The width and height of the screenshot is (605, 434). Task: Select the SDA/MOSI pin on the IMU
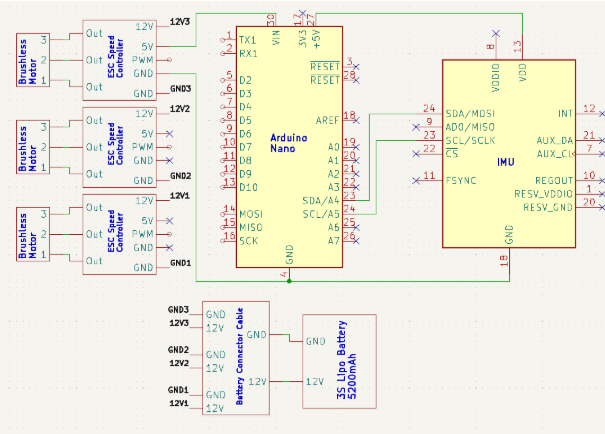[x=470, y=114]
